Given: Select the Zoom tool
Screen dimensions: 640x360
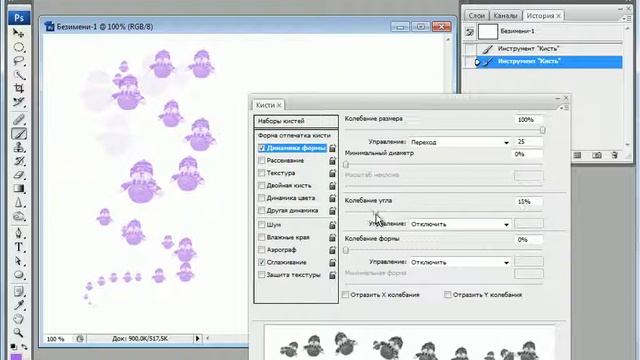Looking at the screenshot, I should (18, 333).
